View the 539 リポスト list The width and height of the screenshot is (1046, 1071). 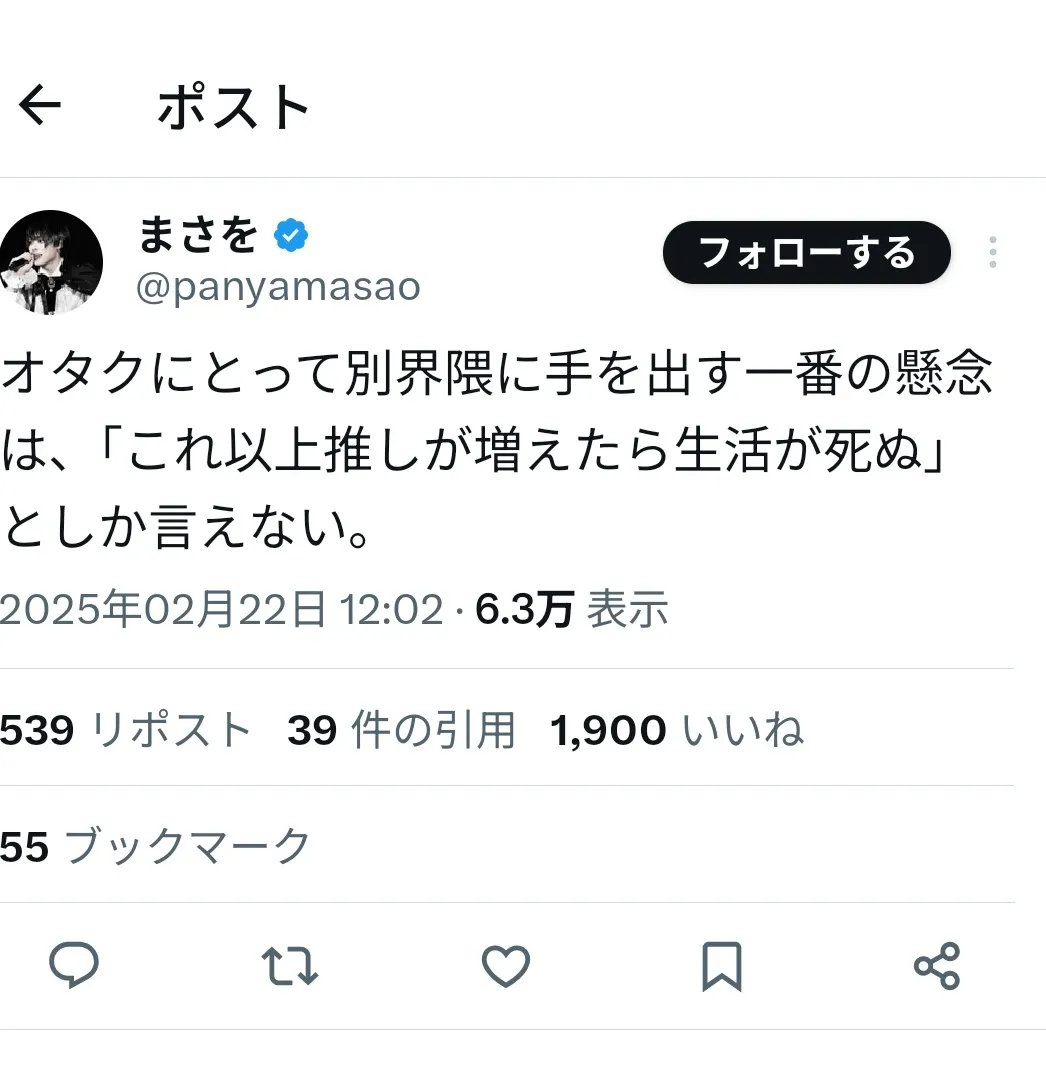pyautogui.click(x=125, y=731)
